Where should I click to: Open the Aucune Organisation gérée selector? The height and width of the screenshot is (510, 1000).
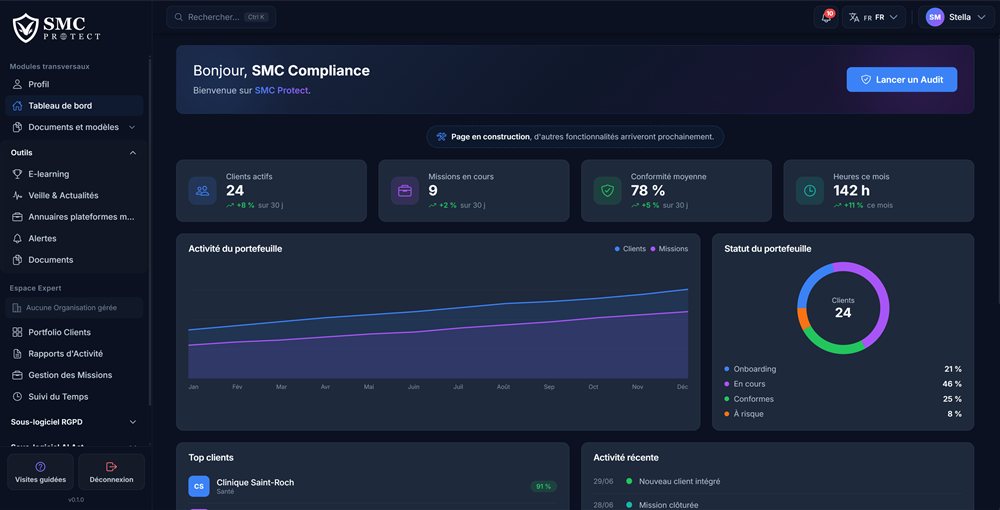(x=74, y=308)
